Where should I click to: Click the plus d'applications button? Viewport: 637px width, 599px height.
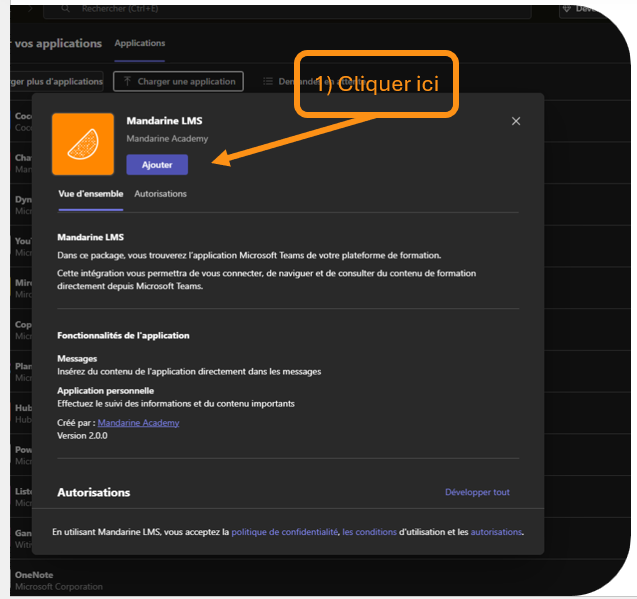[55, 81]
